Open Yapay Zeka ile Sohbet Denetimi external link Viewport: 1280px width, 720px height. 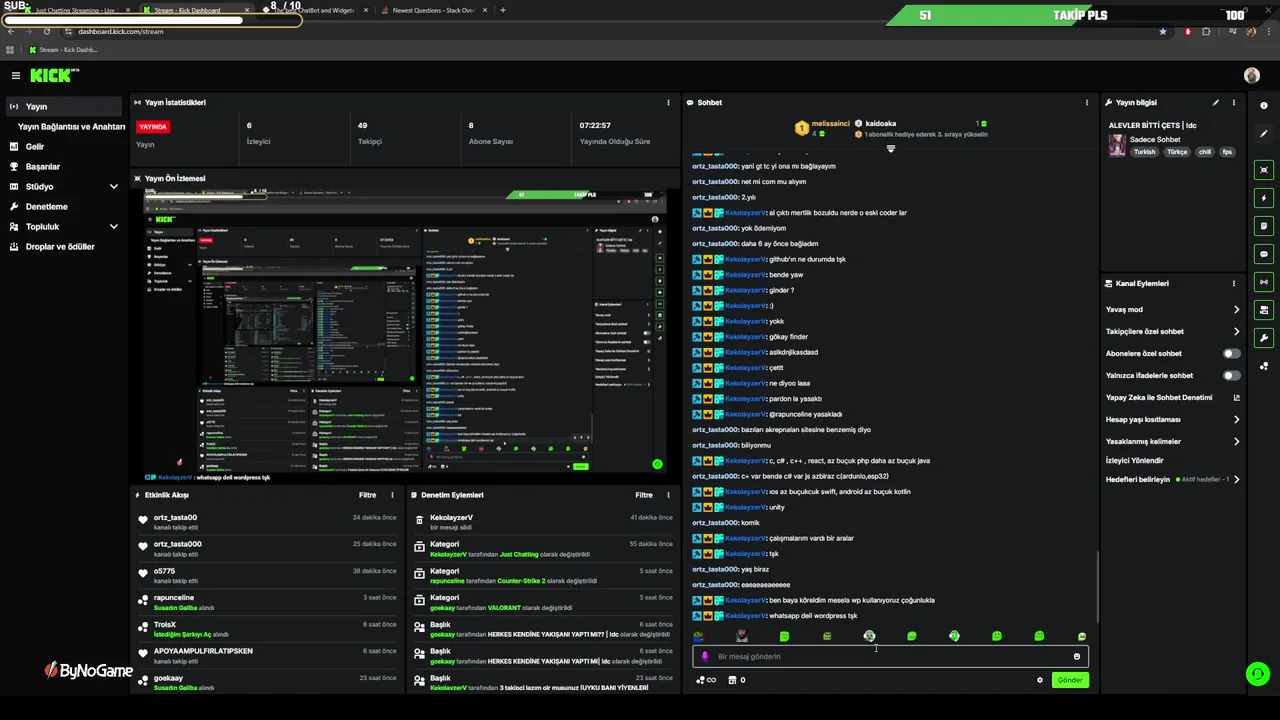tap(1237, 397)
